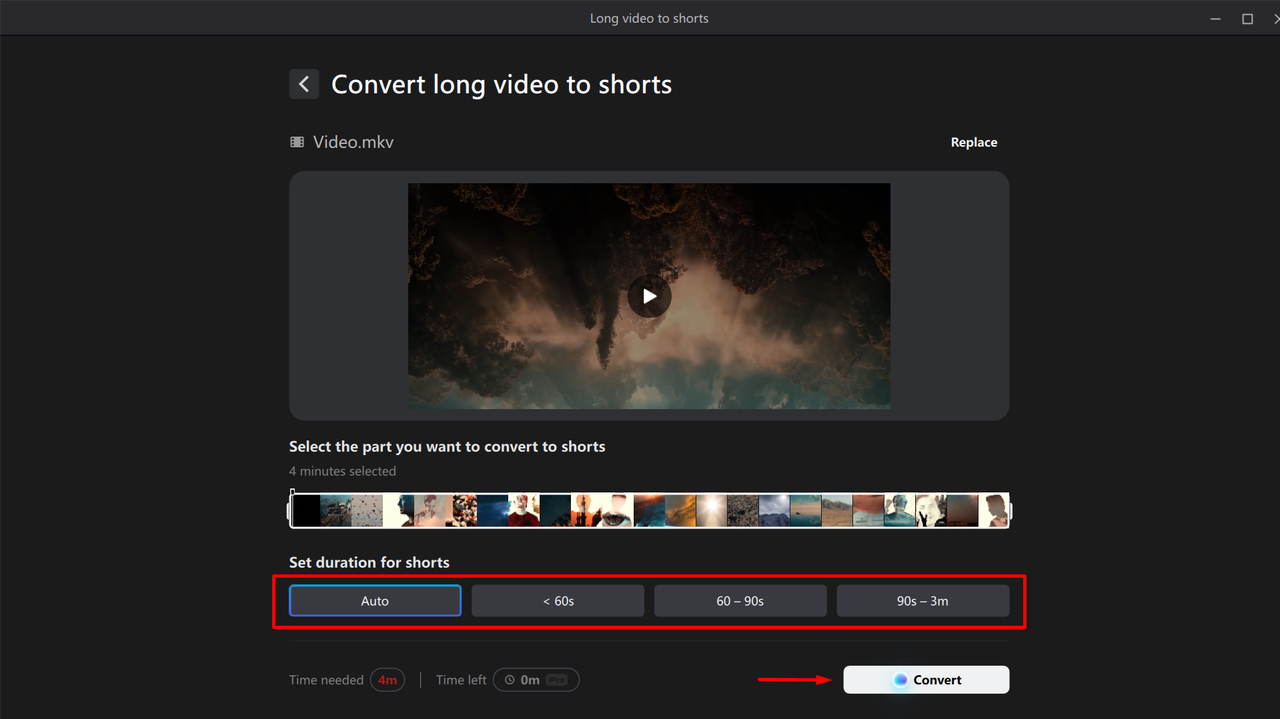1280x719 pixels.
Task: Click the timeline playhead marker above filmstrip
Action: pos(292,492)
